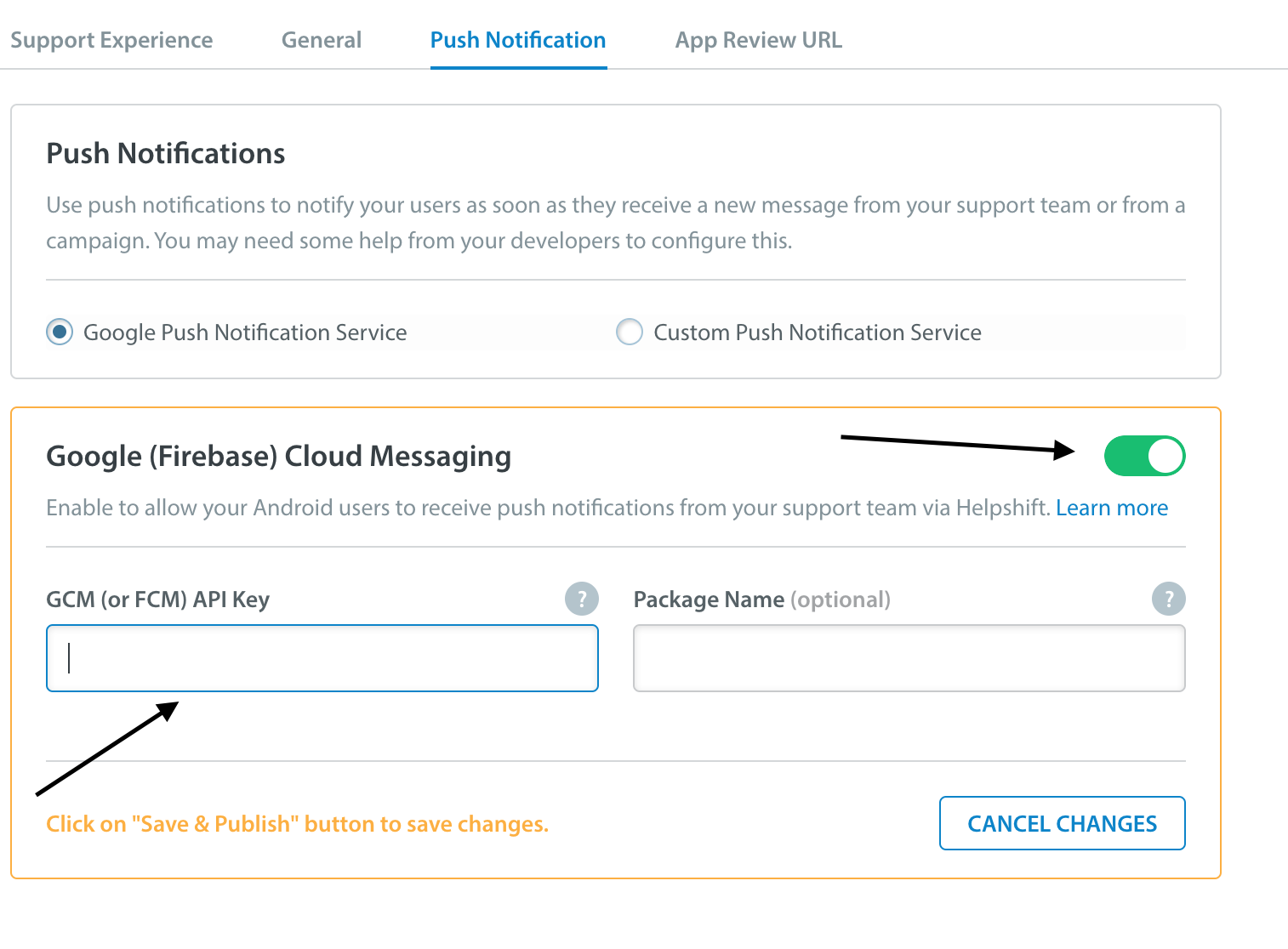Click the "GCM (or FCM) API Key" field label
This screenshot has width=1288, height=949.
click(x=157, y=600)
